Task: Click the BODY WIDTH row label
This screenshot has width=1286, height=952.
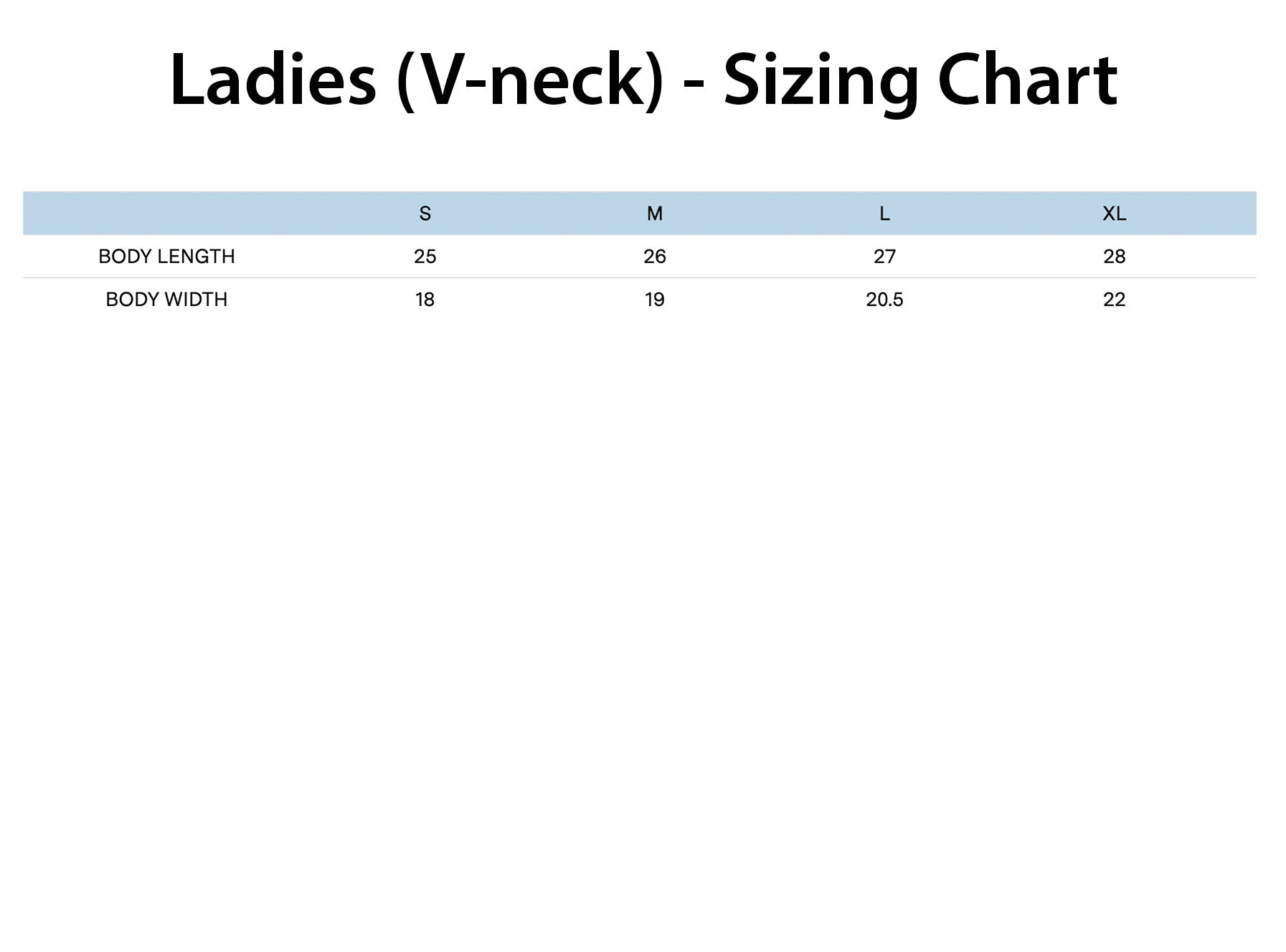Action: pyautogui.click(x=166, y=300)
